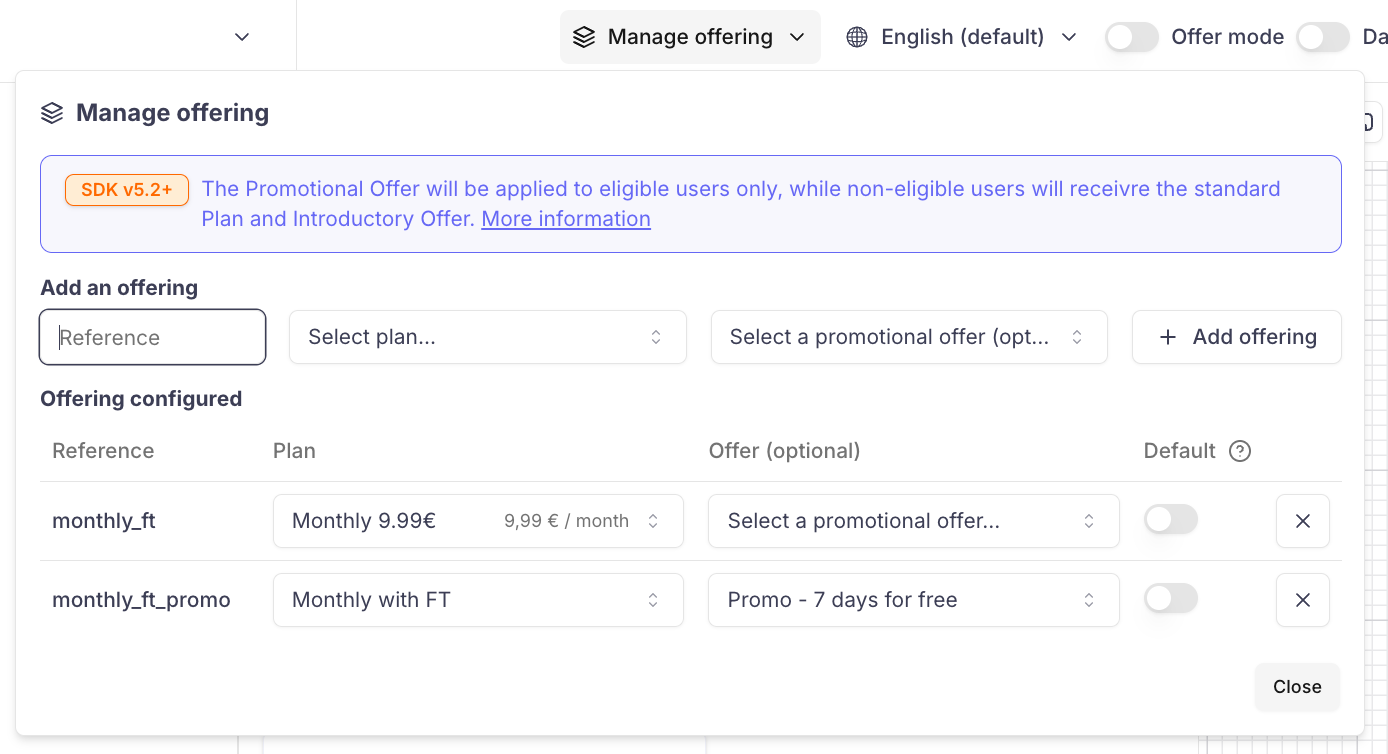The image size is (1388, 754).
Task: Click the Default help question mark icon
Action: click(x=1240, y=451)
